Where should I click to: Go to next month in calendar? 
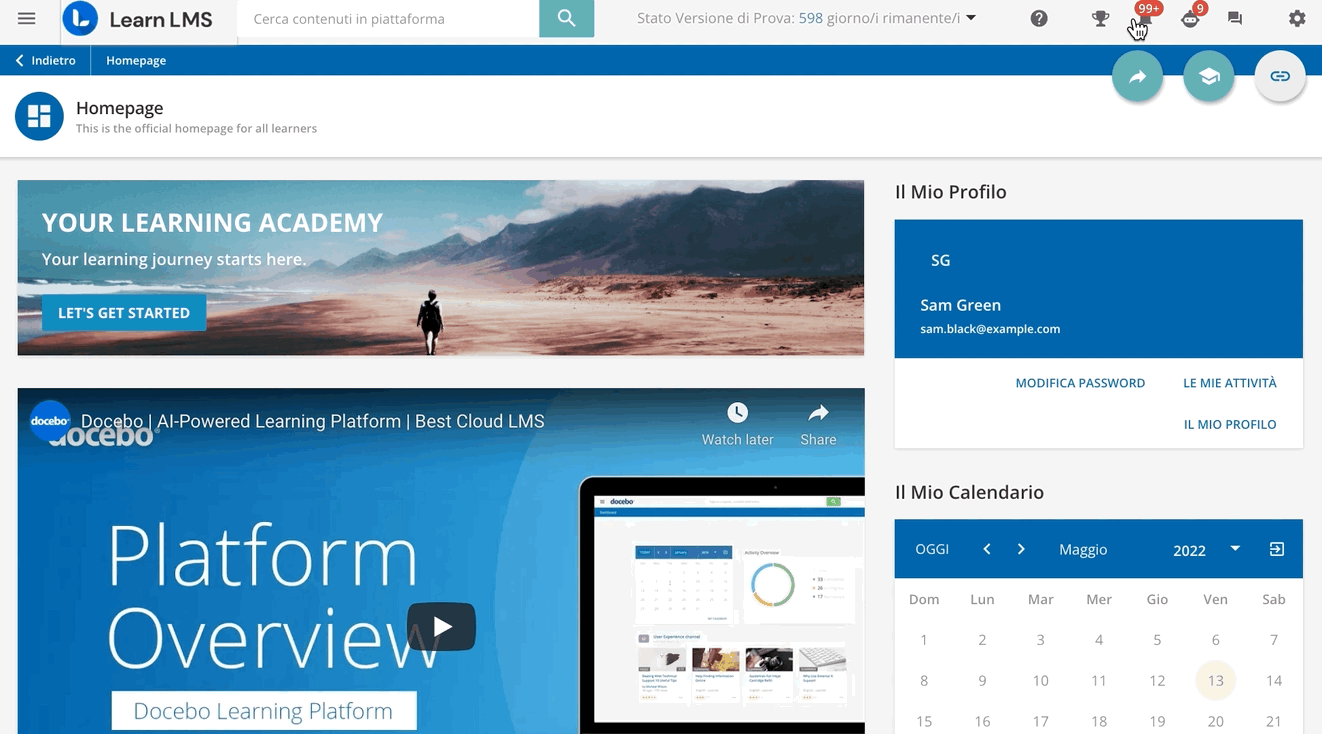coord(1021,549)
